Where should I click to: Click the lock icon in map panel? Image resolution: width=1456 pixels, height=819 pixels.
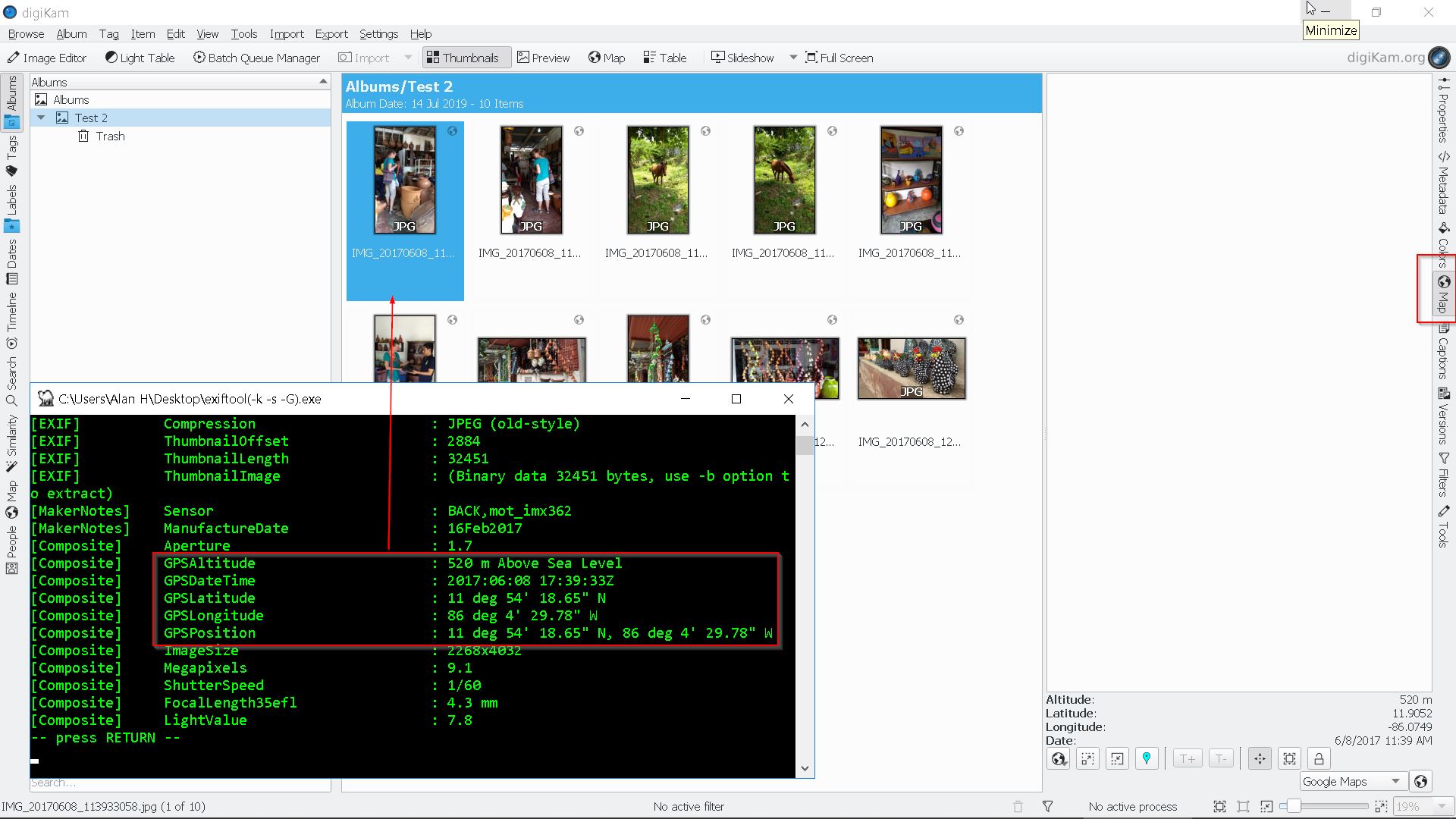(1319, 758)
